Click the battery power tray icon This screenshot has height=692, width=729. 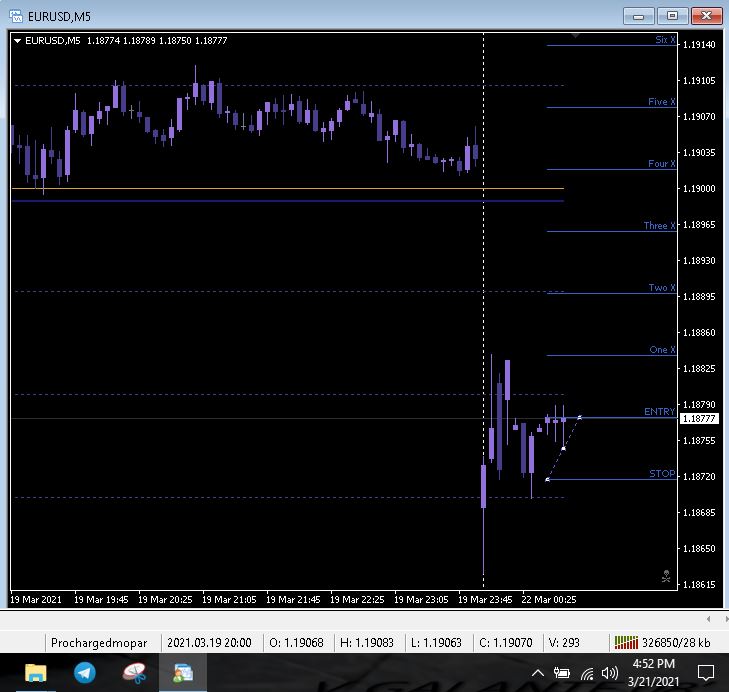tap(562, 673)
